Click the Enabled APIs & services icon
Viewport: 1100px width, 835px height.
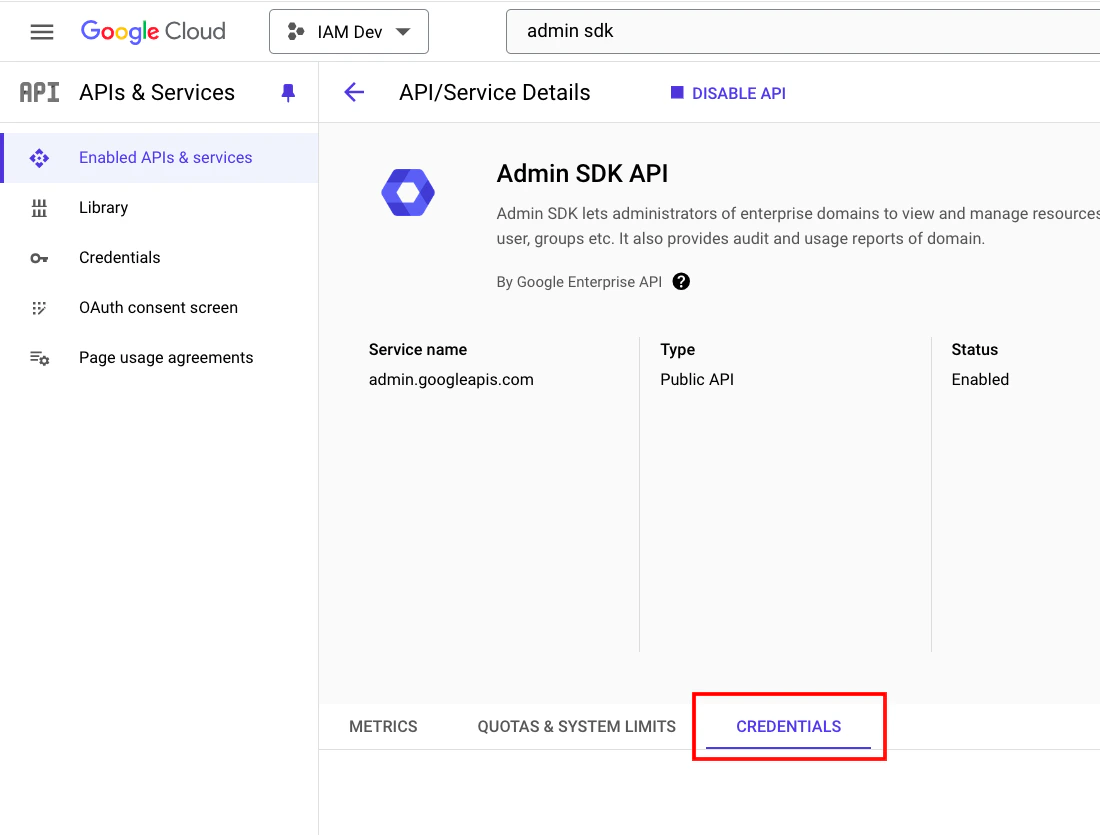tap(39, 157)
